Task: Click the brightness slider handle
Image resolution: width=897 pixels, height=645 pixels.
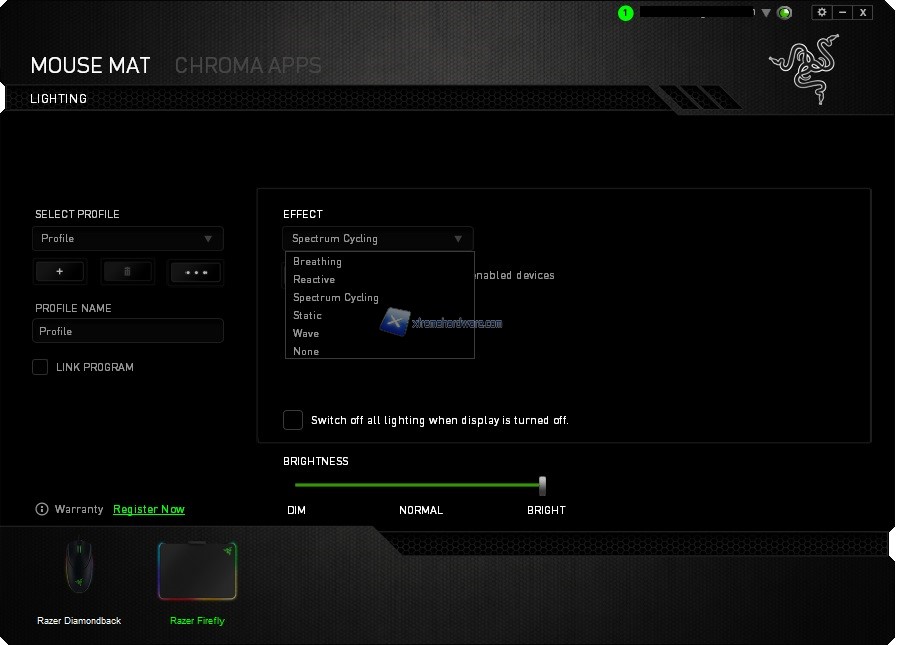Action: click(x=542, y=485)
